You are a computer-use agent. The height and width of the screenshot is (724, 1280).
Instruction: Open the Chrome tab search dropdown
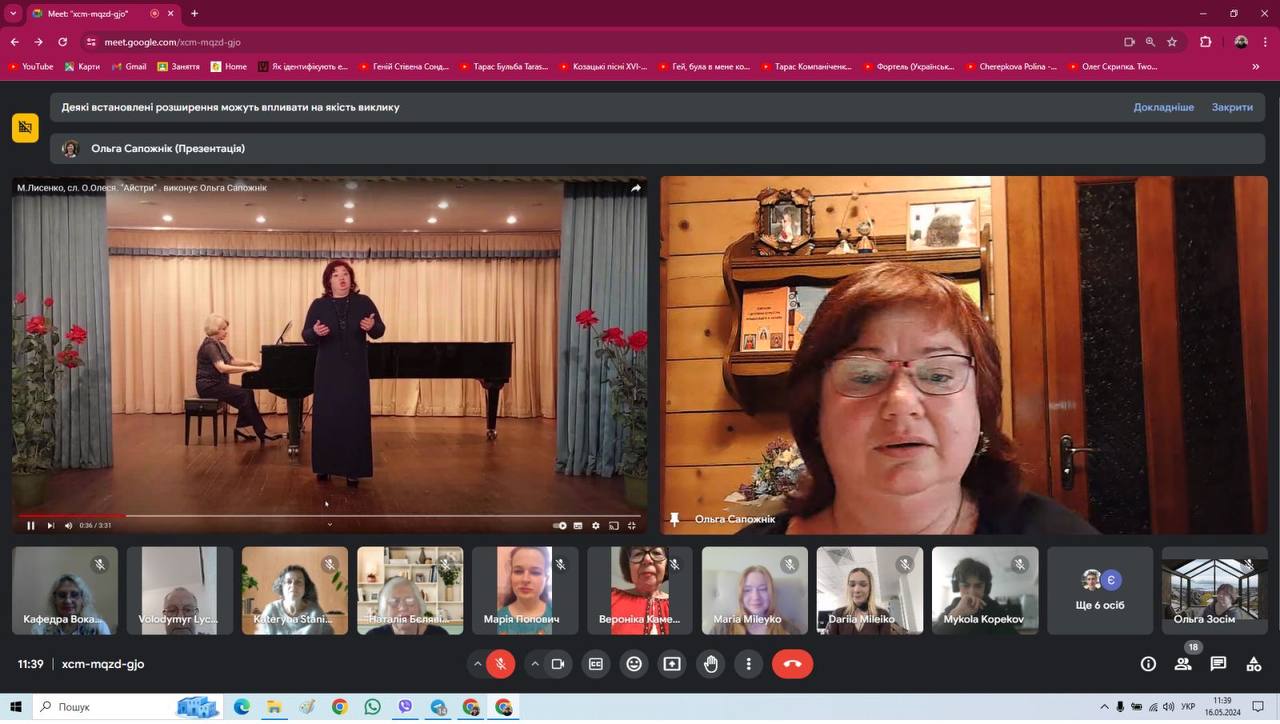coord(13,13)
